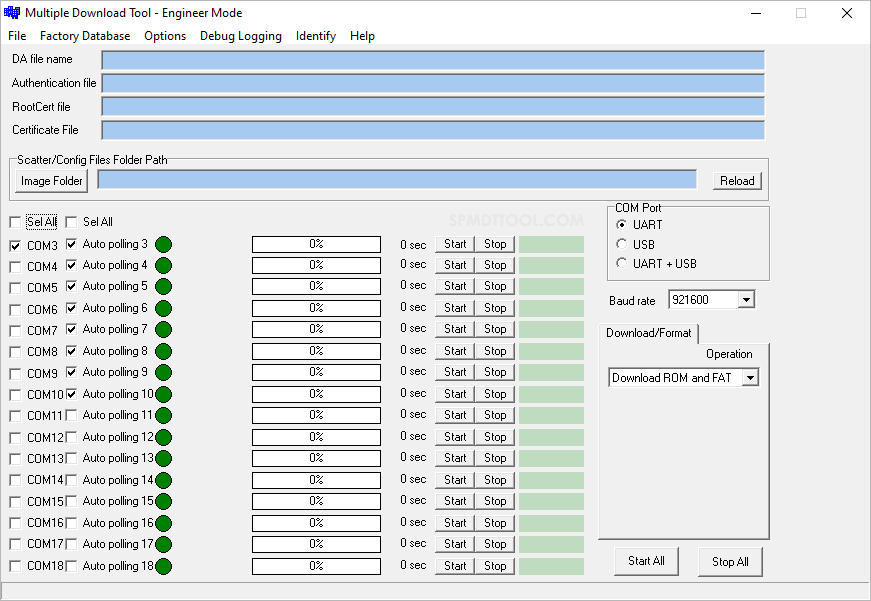Check the COM8 port checkbox
This screenshot has width=871, height=601.
tap(16, 352)
